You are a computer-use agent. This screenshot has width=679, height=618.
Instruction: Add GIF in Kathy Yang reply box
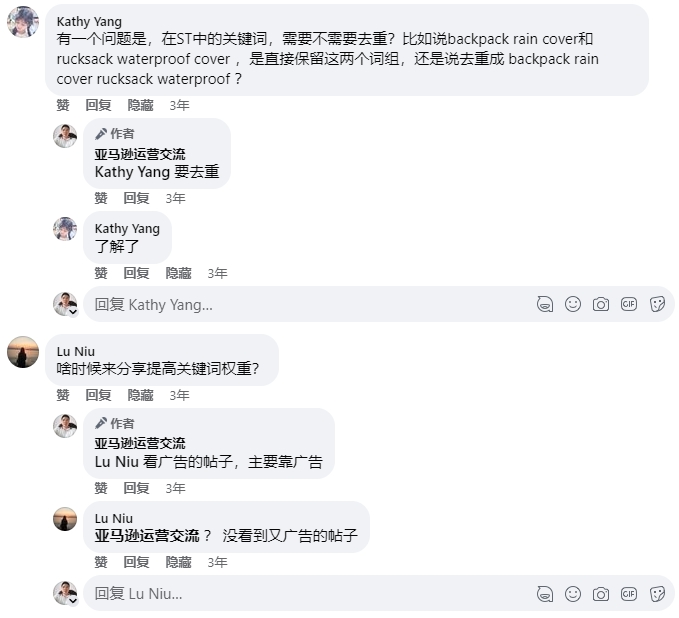click(x=629, y=304)
